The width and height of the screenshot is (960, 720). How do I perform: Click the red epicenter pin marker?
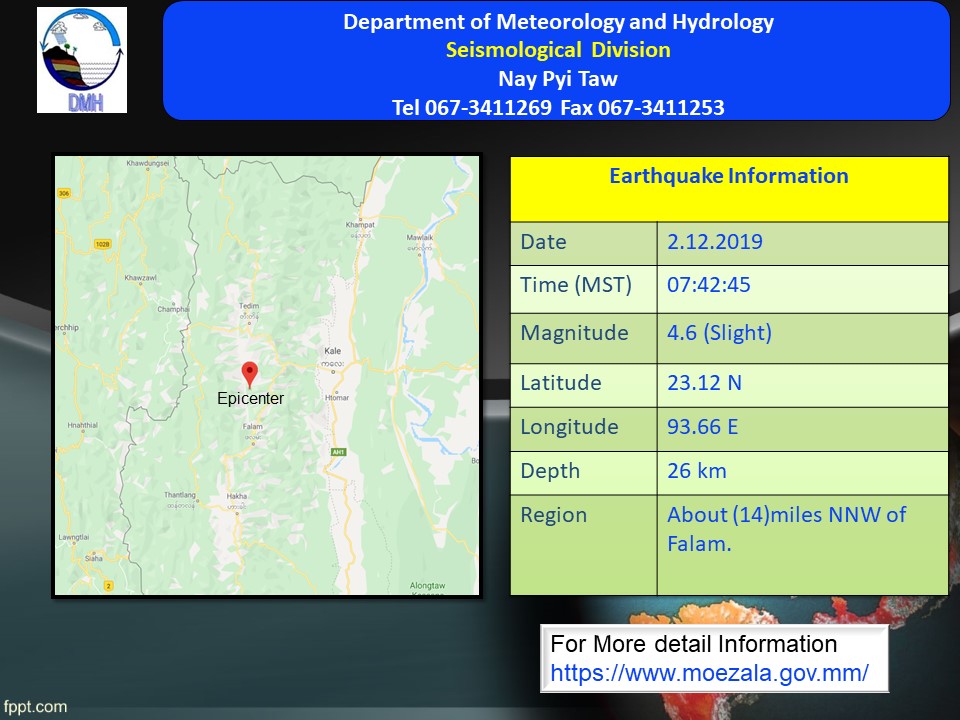click(x=250, y=374)
